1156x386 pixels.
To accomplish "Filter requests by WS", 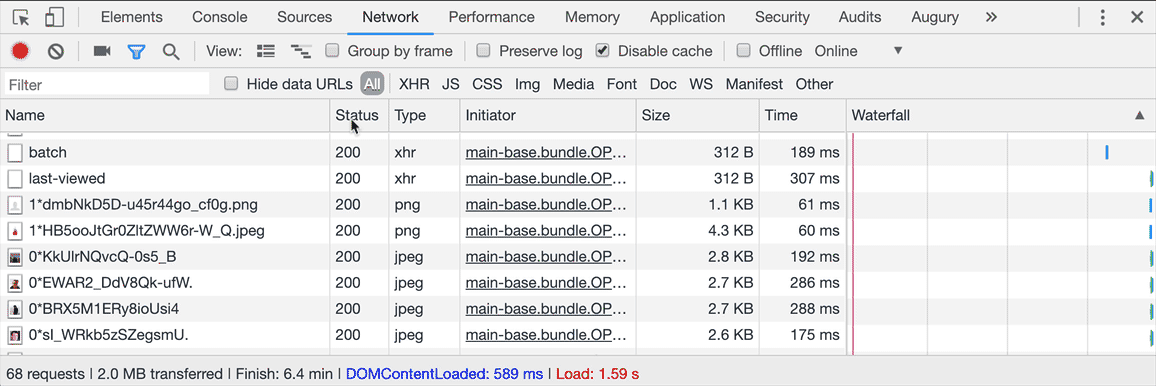I will pyautogui.click(x=701, y=84).
